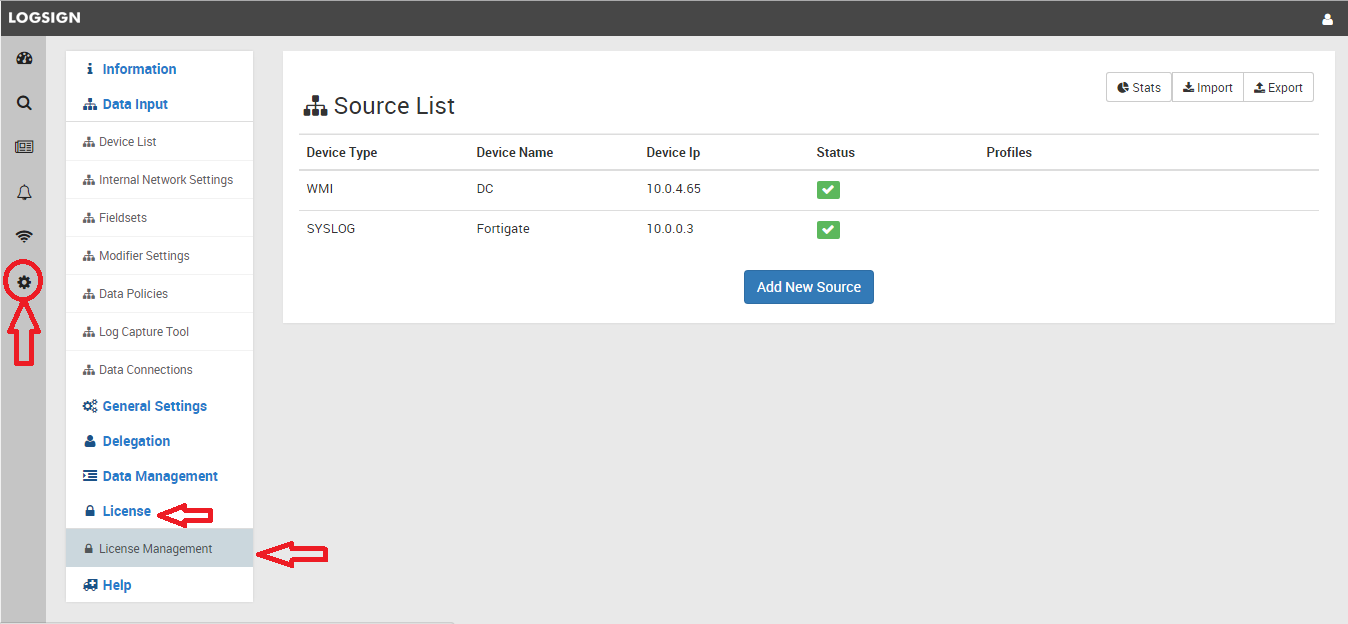The image size is (1348, 624).
Task: Click the Add New Source button
Action: pyautogui.click(x=808, y=287)
